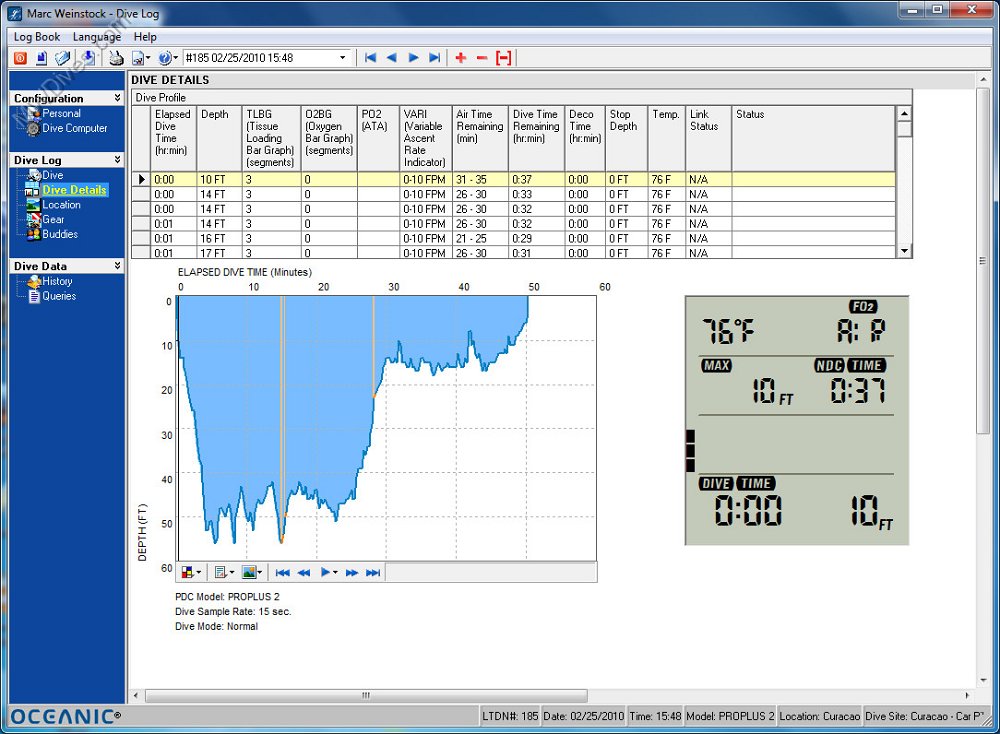This screenshot has height=734, width=1000.
Task: Click the red bracketed minus toolbar icon
Action: 504,58
